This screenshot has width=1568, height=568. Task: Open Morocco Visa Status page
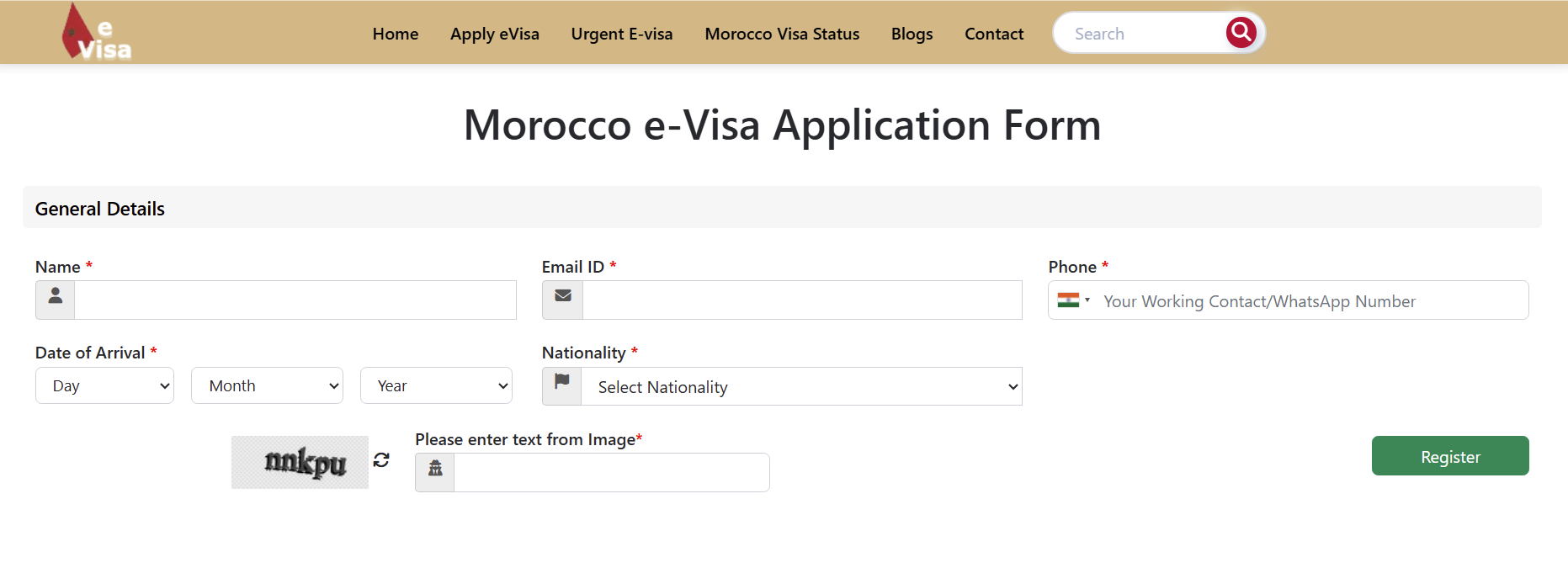[x=782, y=34]
